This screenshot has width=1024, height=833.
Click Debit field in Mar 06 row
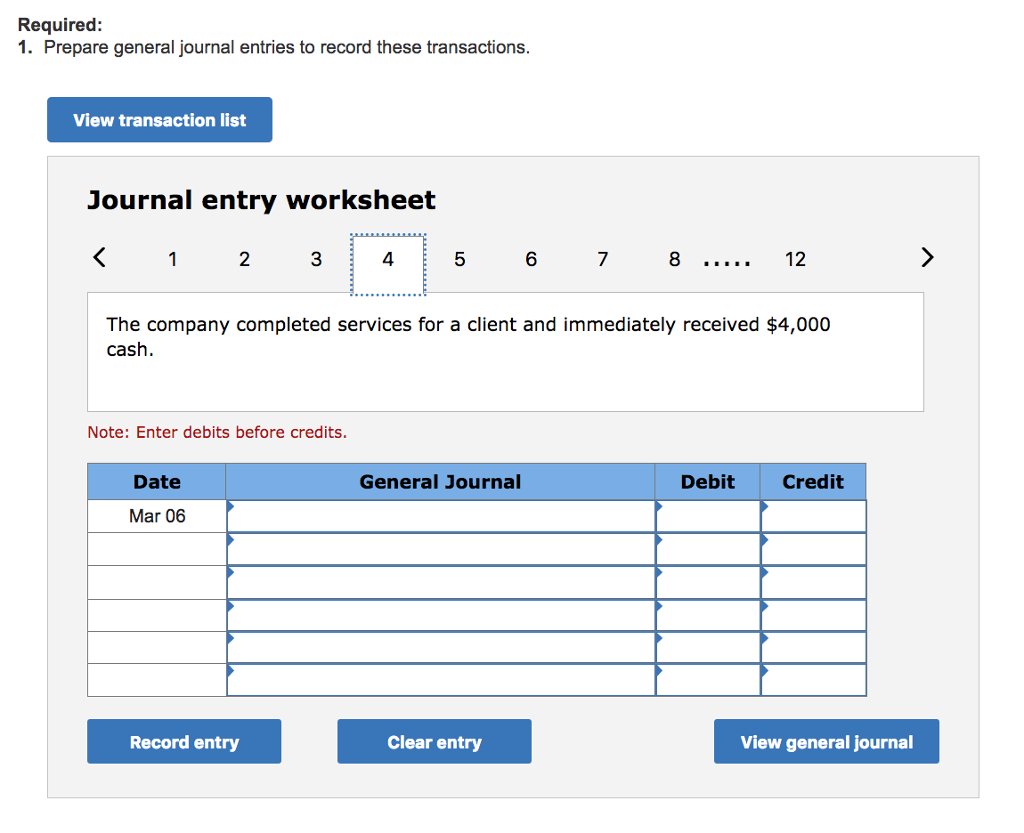point(708,516)
